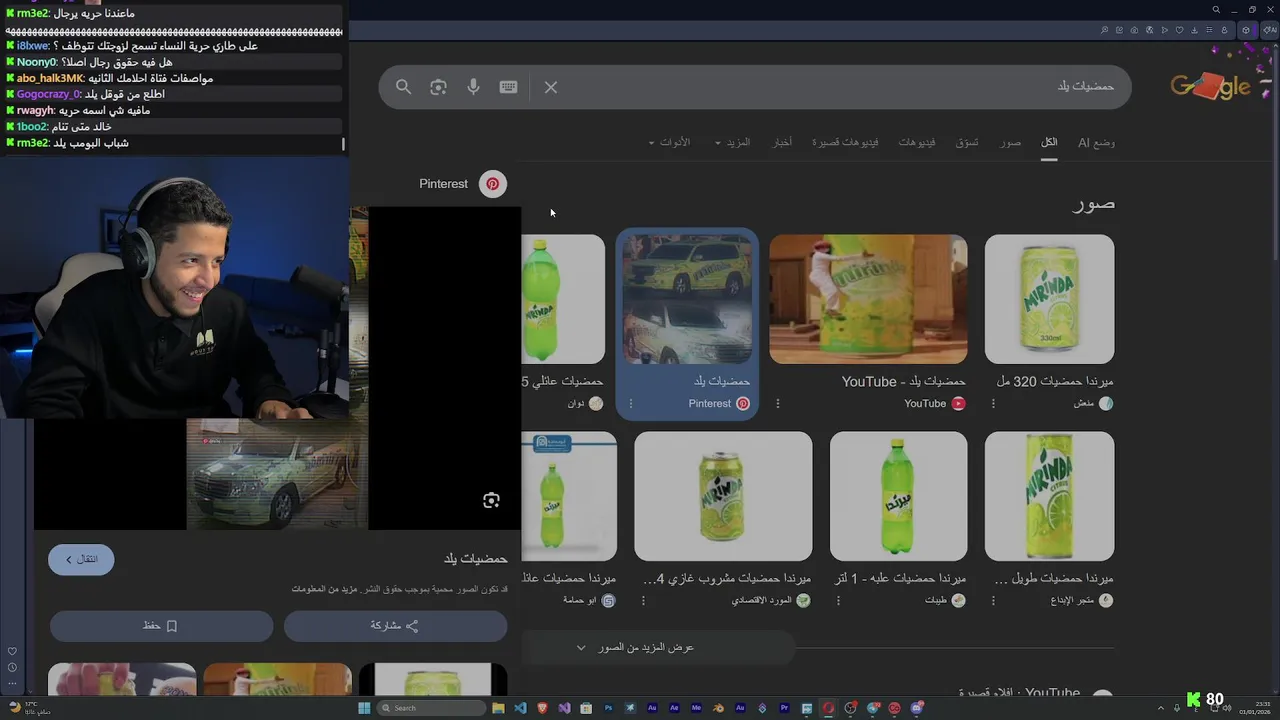The height and width of the screenshot is (720, 1280).
Task: Click the magnifier search icon in Google search bar
Action: tap(403, 87)
